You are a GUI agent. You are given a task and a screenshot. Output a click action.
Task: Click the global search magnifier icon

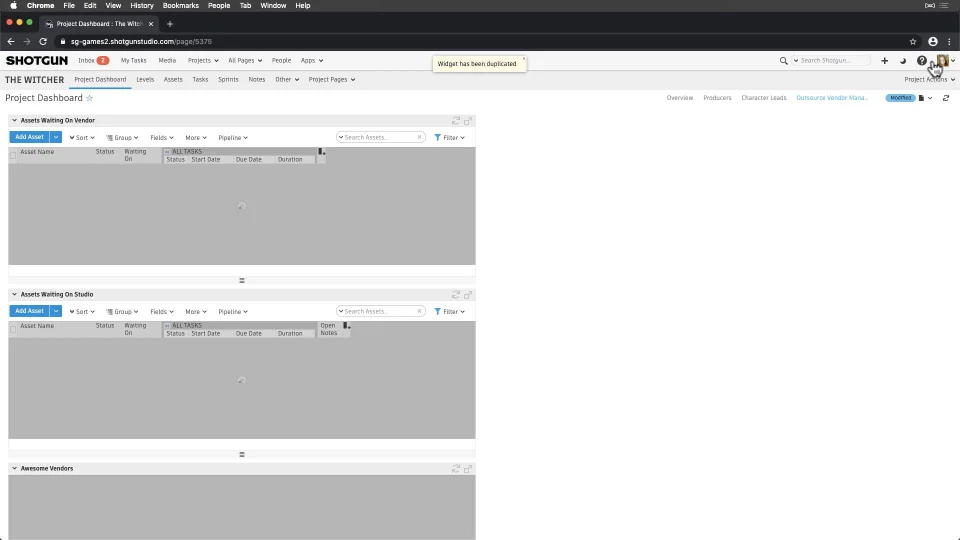783,61
